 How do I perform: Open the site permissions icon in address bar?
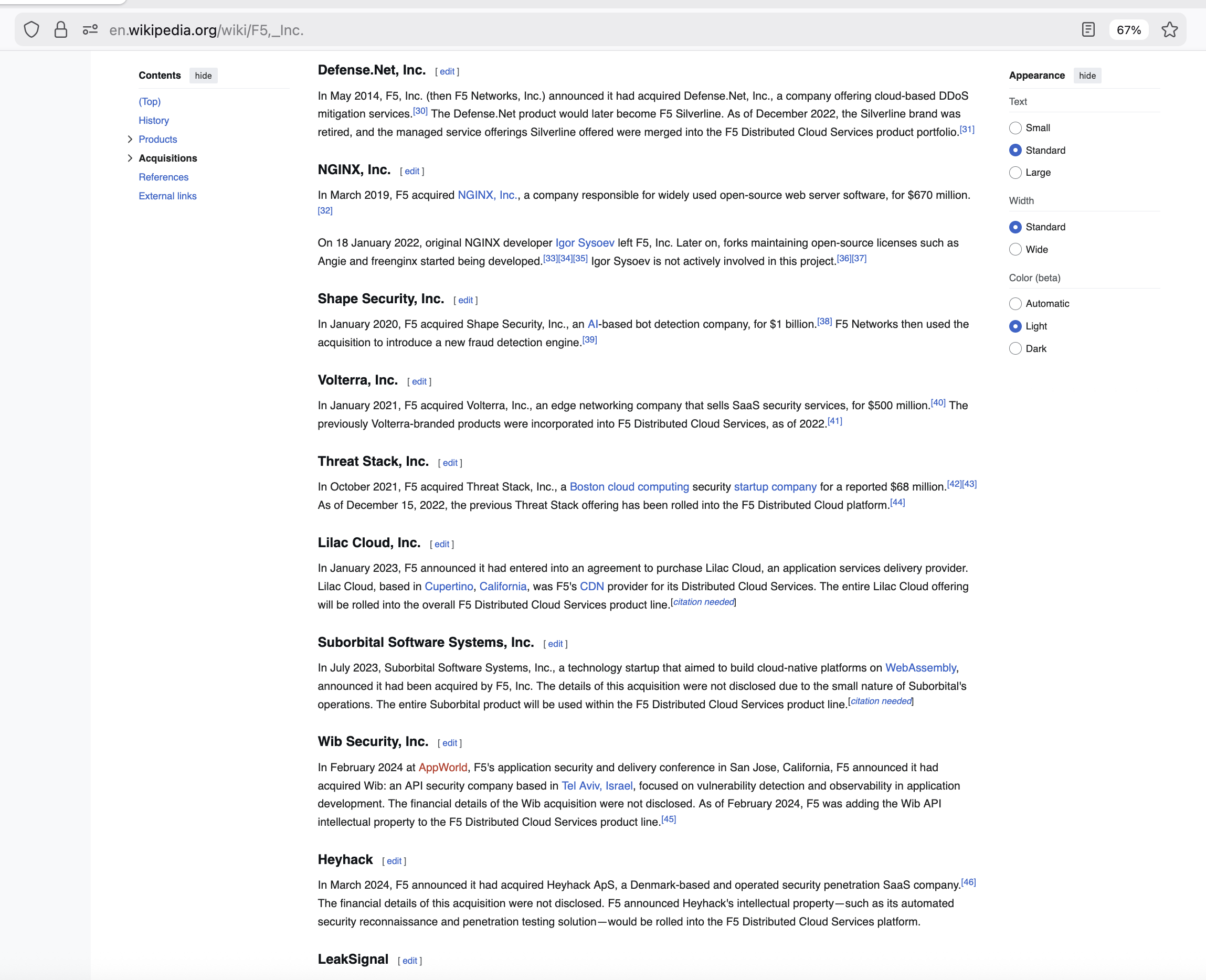tap(90, 29)
